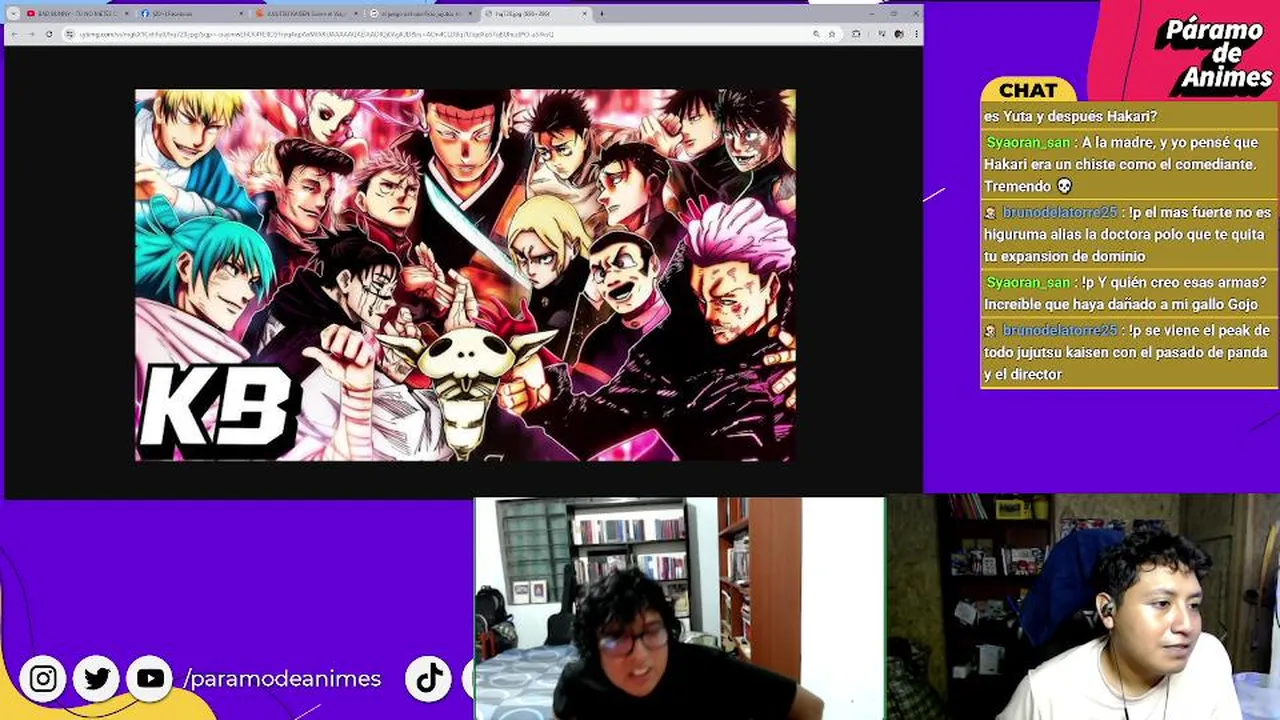This screenshot has width=1280, height=720.
Task: Switch to the Facebook tab
Action: [x=192, y=14]
